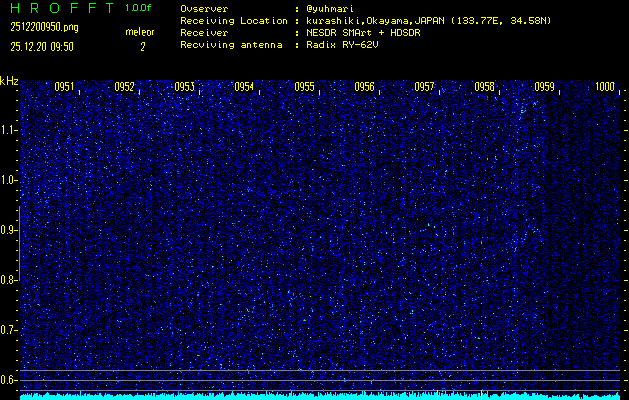
Task: Click the 0.9 kHz frequency tick
Action: point(9,230)
